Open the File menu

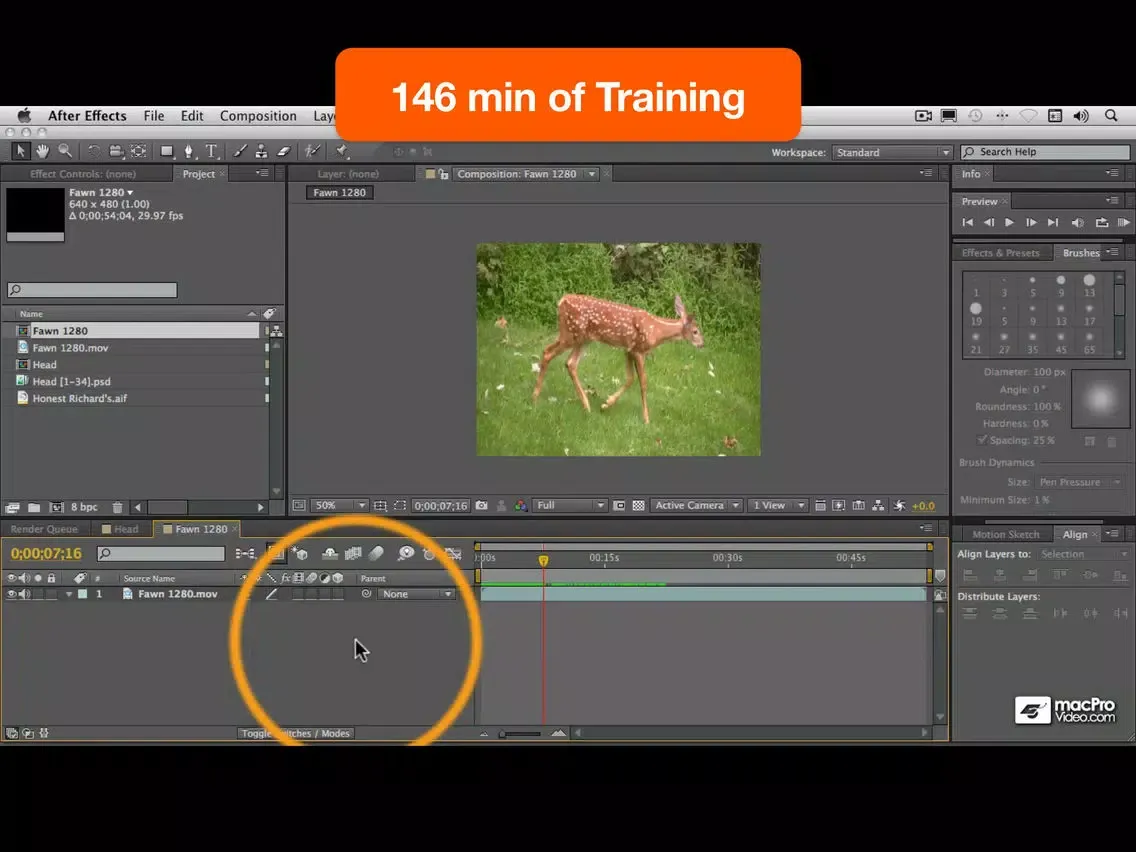pyautogui.click(x=154, y=116)
